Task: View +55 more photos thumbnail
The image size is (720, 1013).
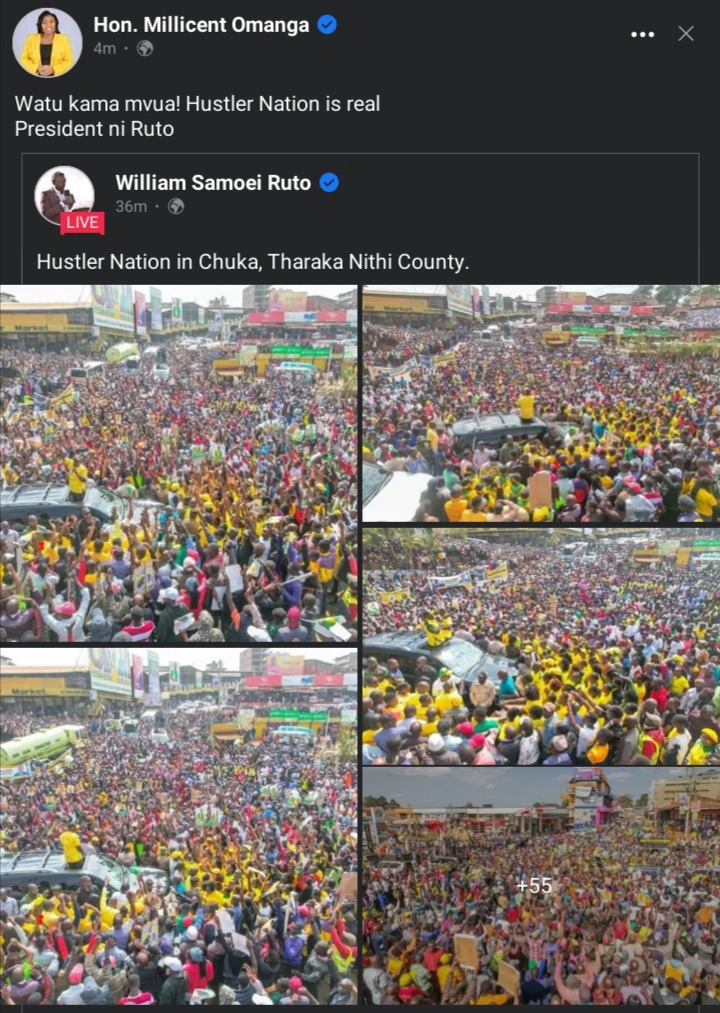Action: [542, 886]
